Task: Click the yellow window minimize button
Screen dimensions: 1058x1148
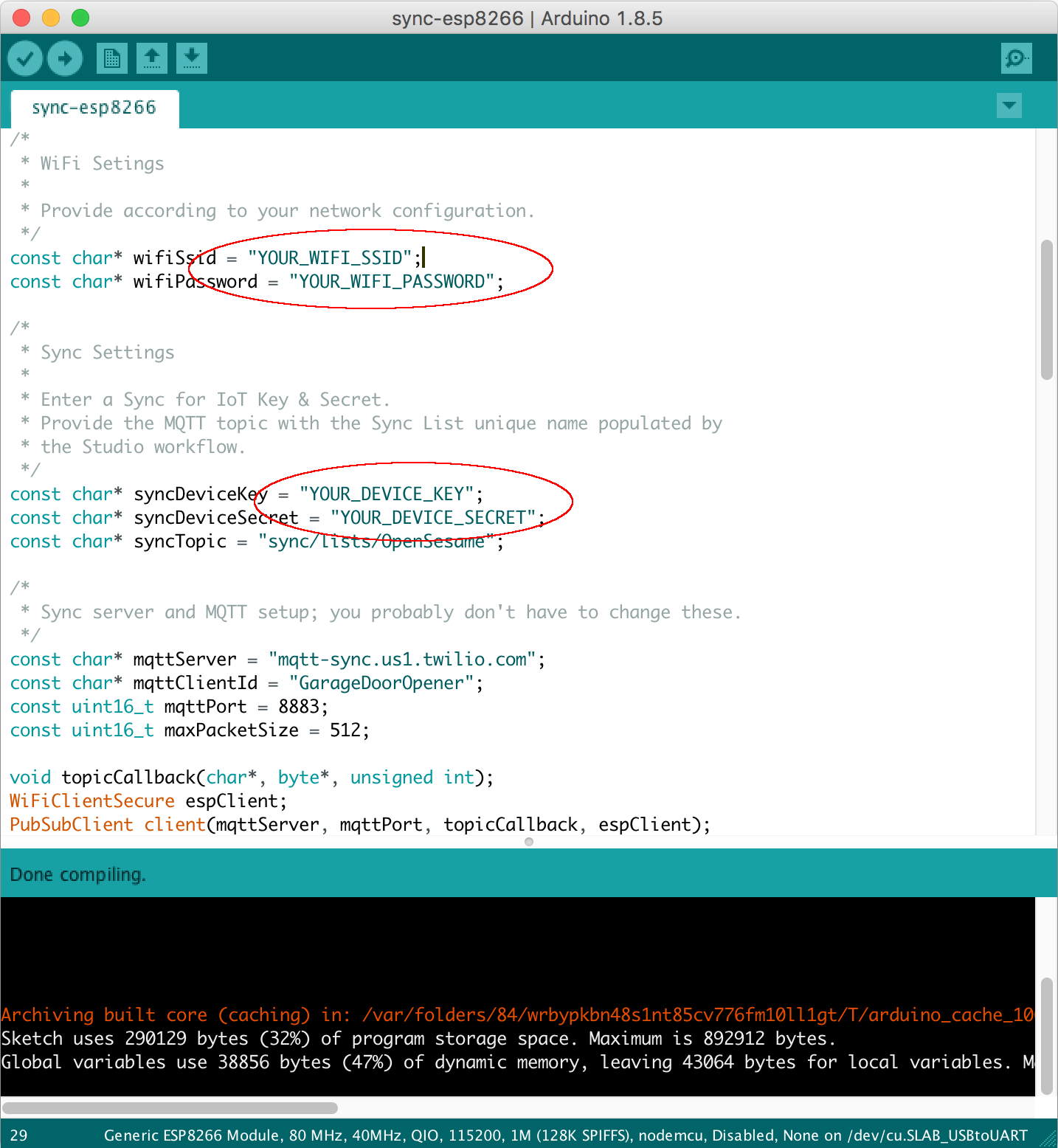Action: click(x=51, y=18)
